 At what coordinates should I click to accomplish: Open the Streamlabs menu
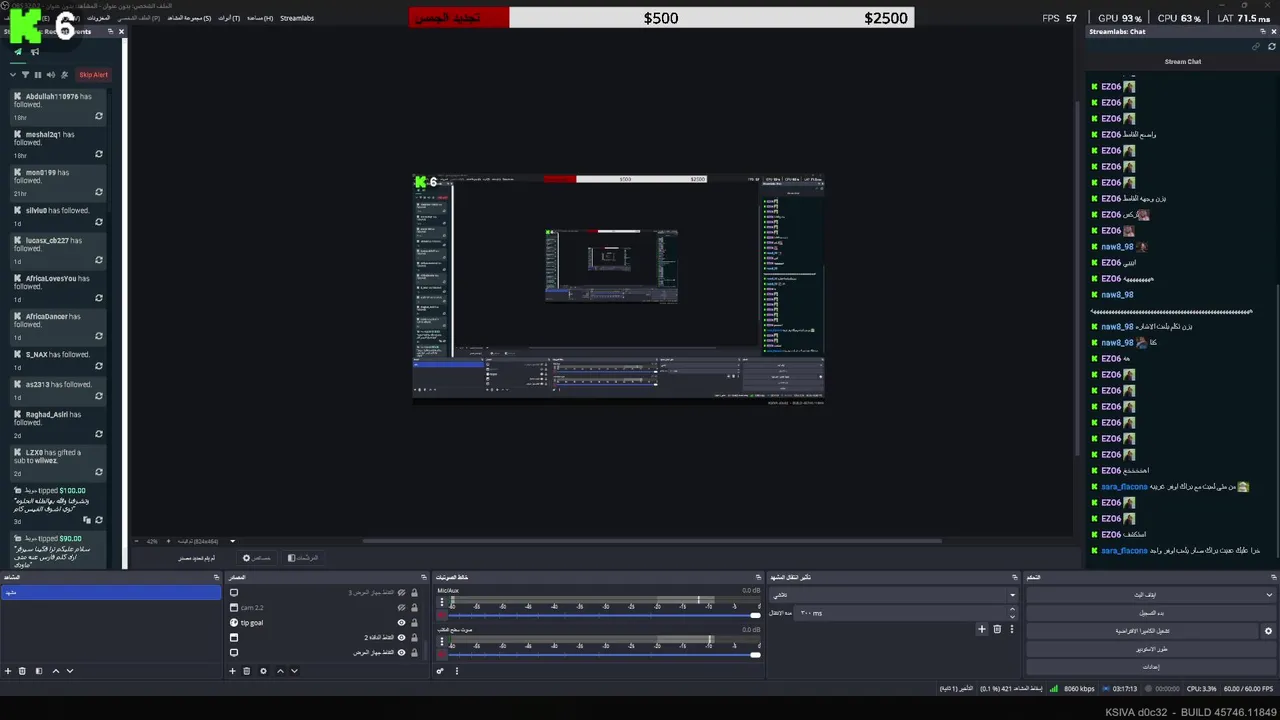pyautogui.click(x=297, y=18)
